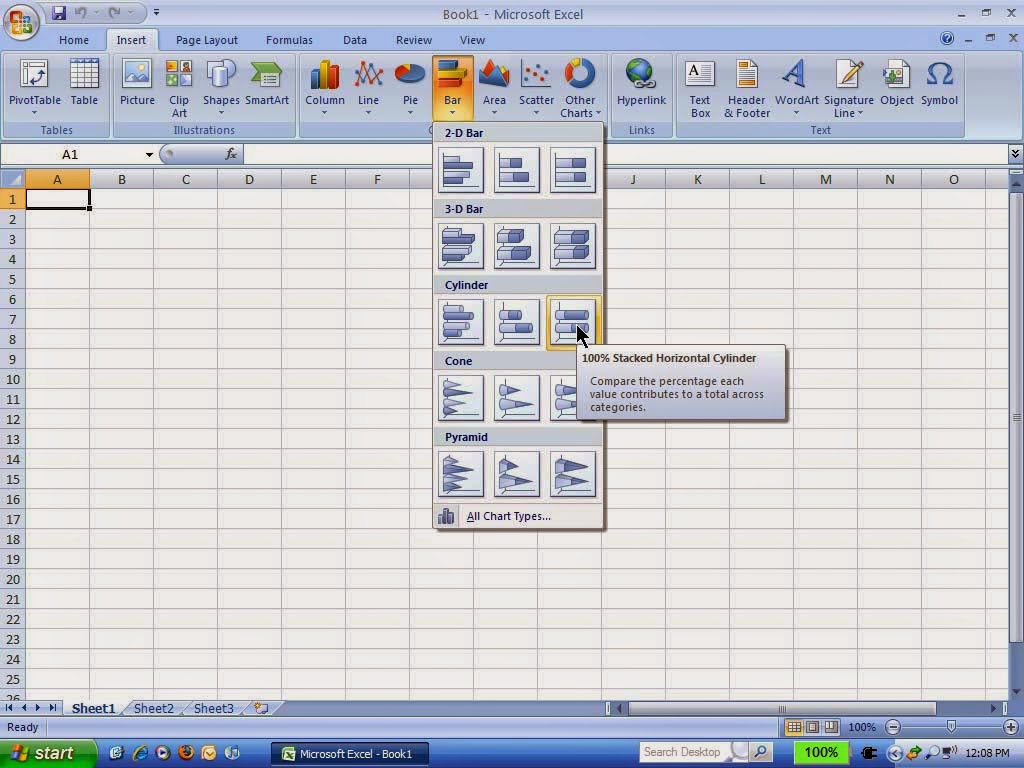Switch to Normal view button in status bar
The image size is (1024, 768).
pos(793,727)
